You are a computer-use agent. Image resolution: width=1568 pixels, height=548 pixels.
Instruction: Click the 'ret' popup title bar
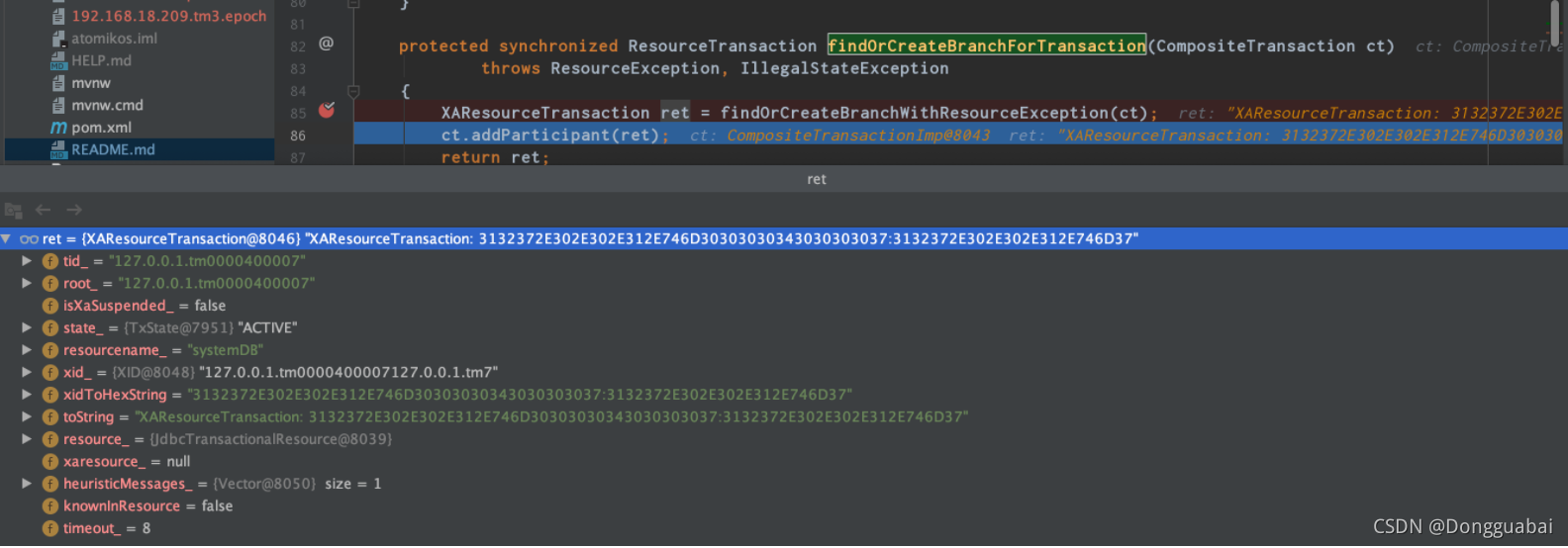tap(784, 179)
